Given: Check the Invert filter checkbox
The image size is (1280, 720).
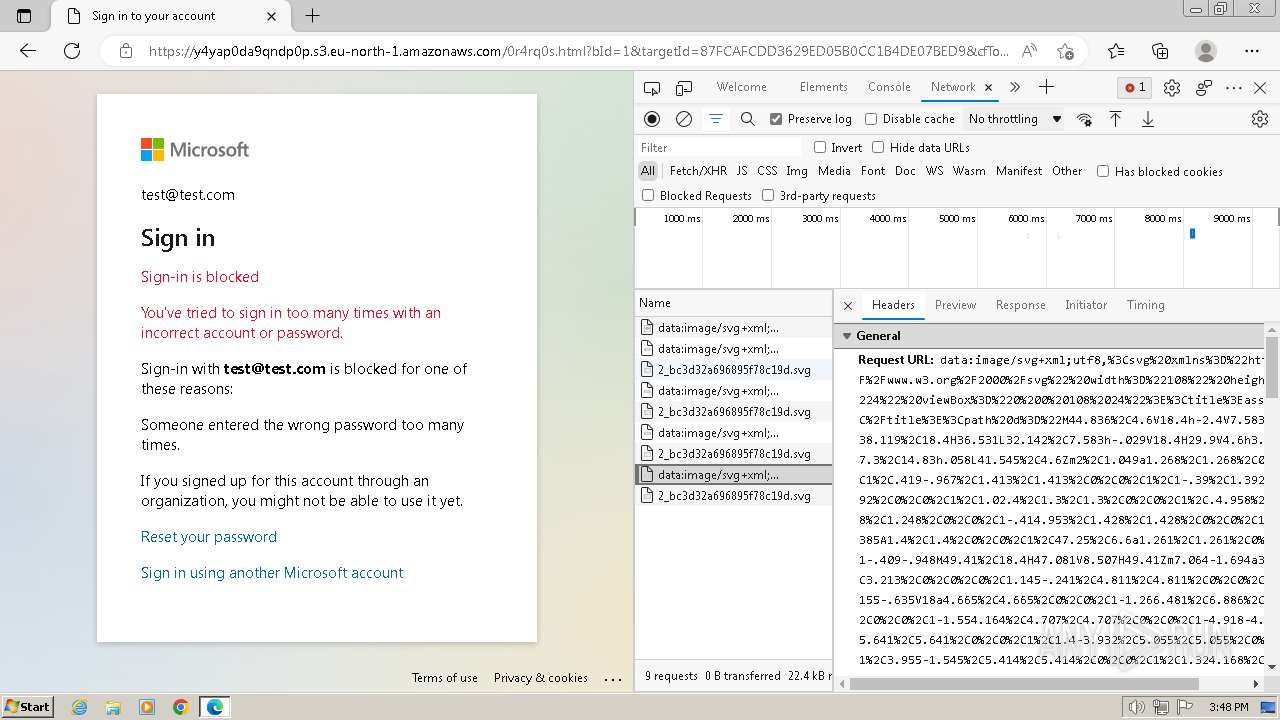Looking at the screenshot, I should pyautogui.click(x=820, y=147).
